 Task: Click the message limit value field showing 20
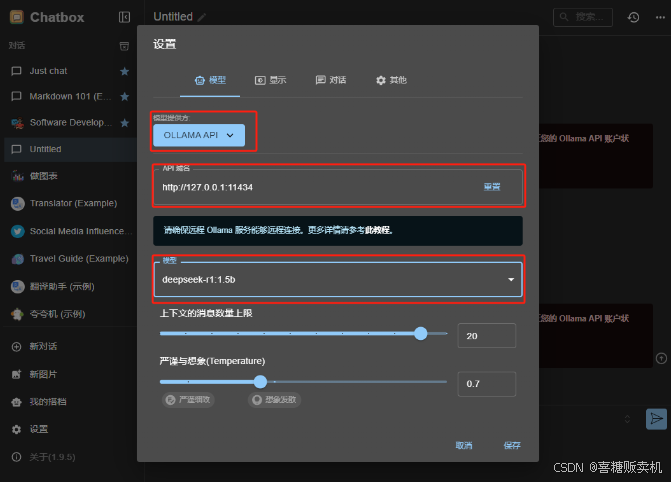tap(487, 336)
